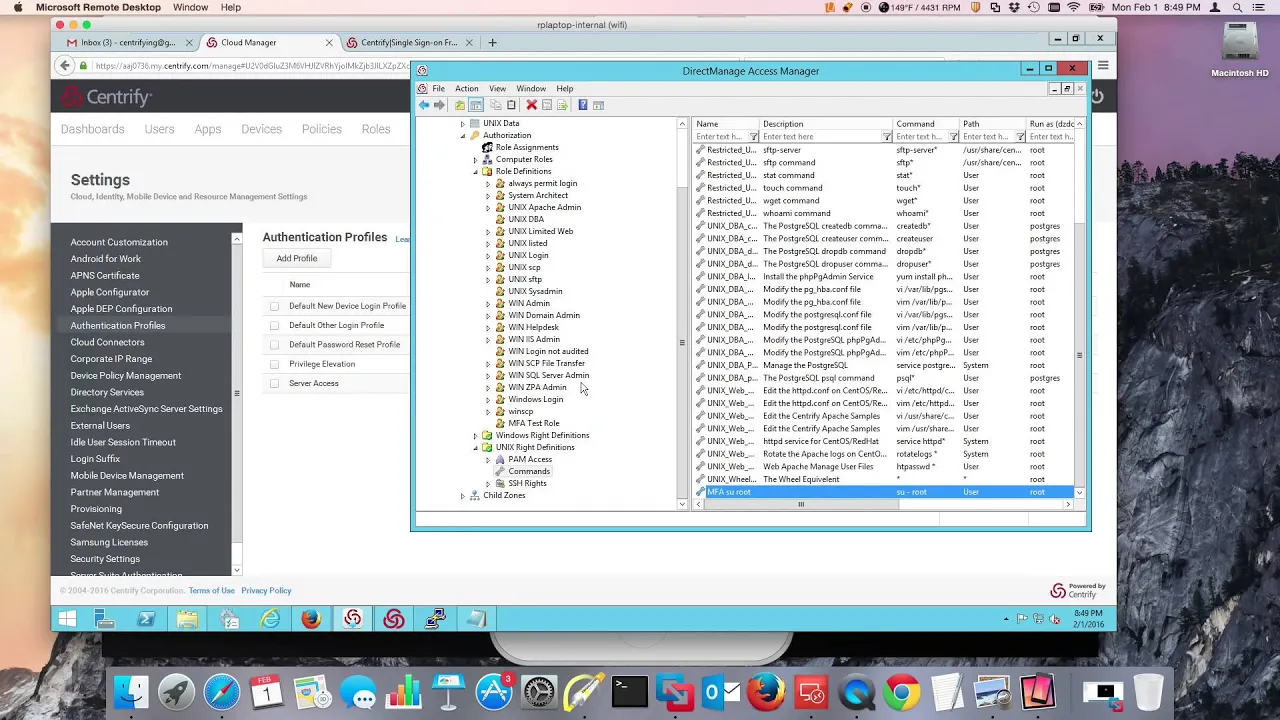Screen dimensions: 1280x720
Task: Click the blue Help toolbar icon
Action: pos(582,105)
